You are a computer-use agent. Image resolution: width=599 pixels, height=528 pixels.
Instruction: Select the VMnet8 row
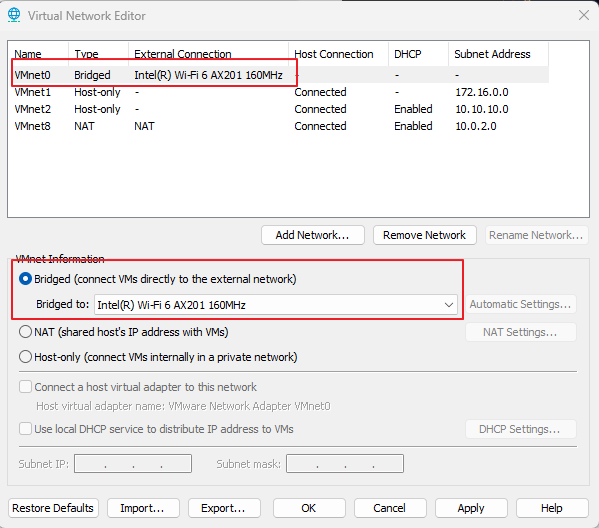point(278,126)
